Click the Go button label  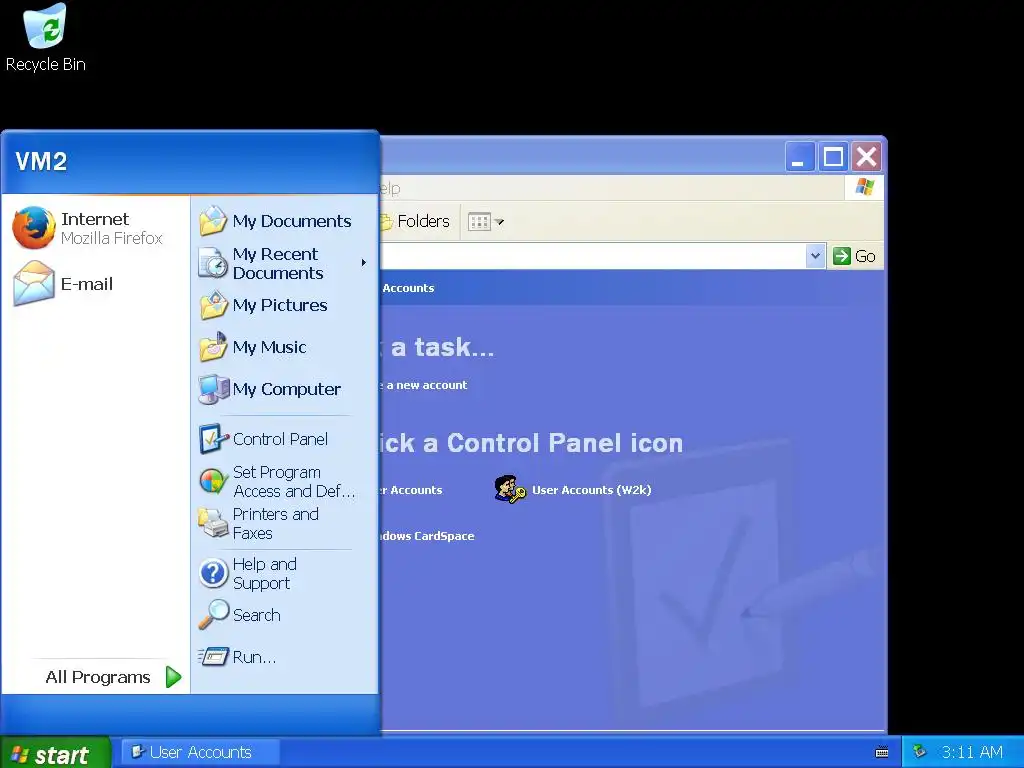pyautogui.click(x=865, y=256)
